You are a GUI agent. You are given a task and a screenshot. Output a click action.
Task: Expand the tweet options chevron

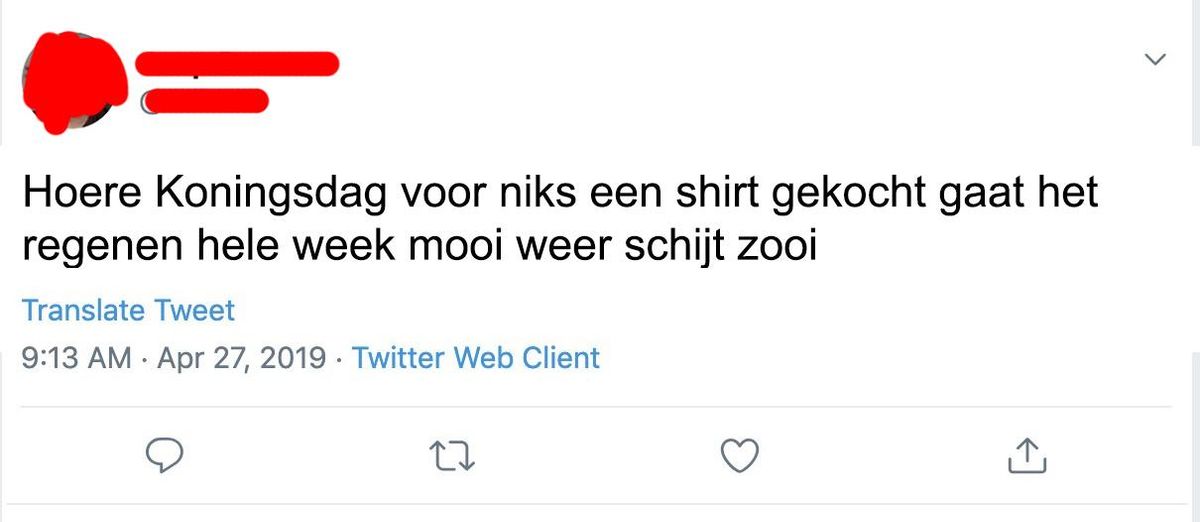1155,59
